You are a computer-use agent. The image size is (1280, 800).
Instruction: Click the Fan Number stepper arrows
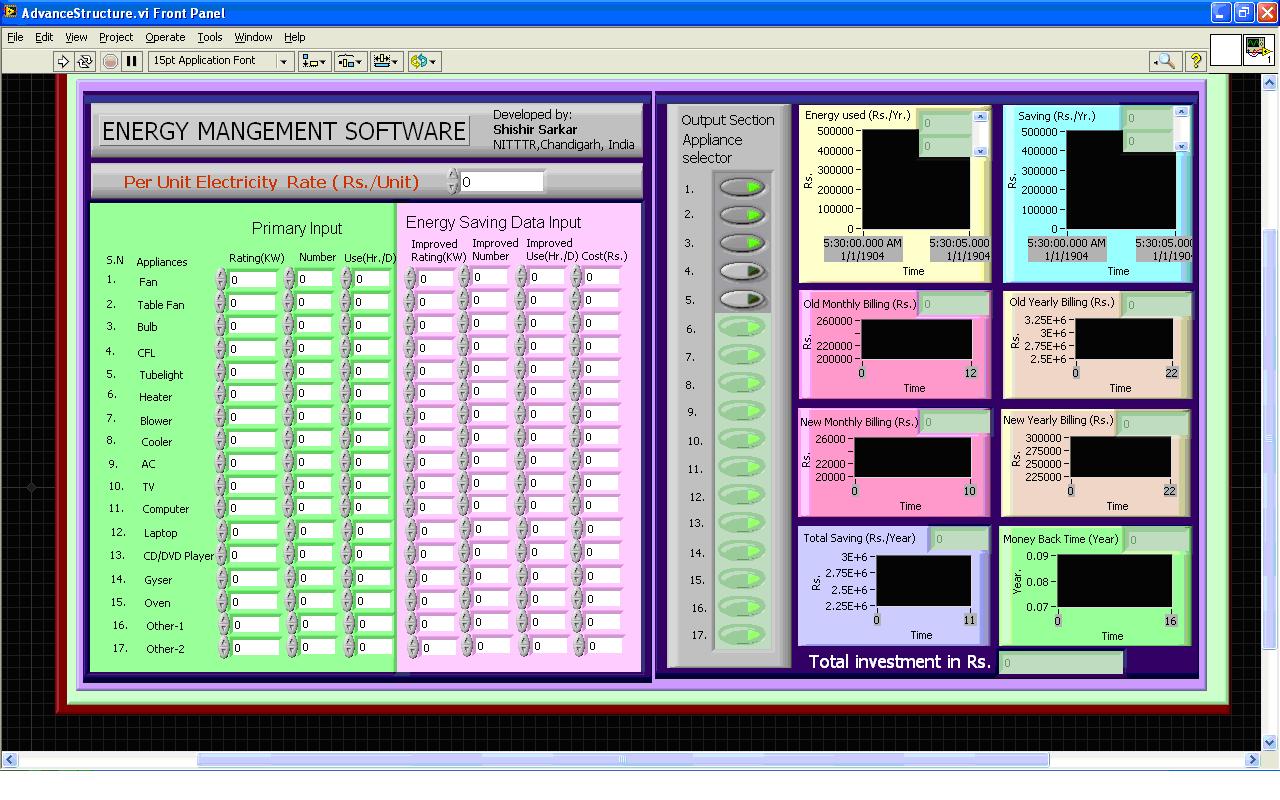click(289, 279)
